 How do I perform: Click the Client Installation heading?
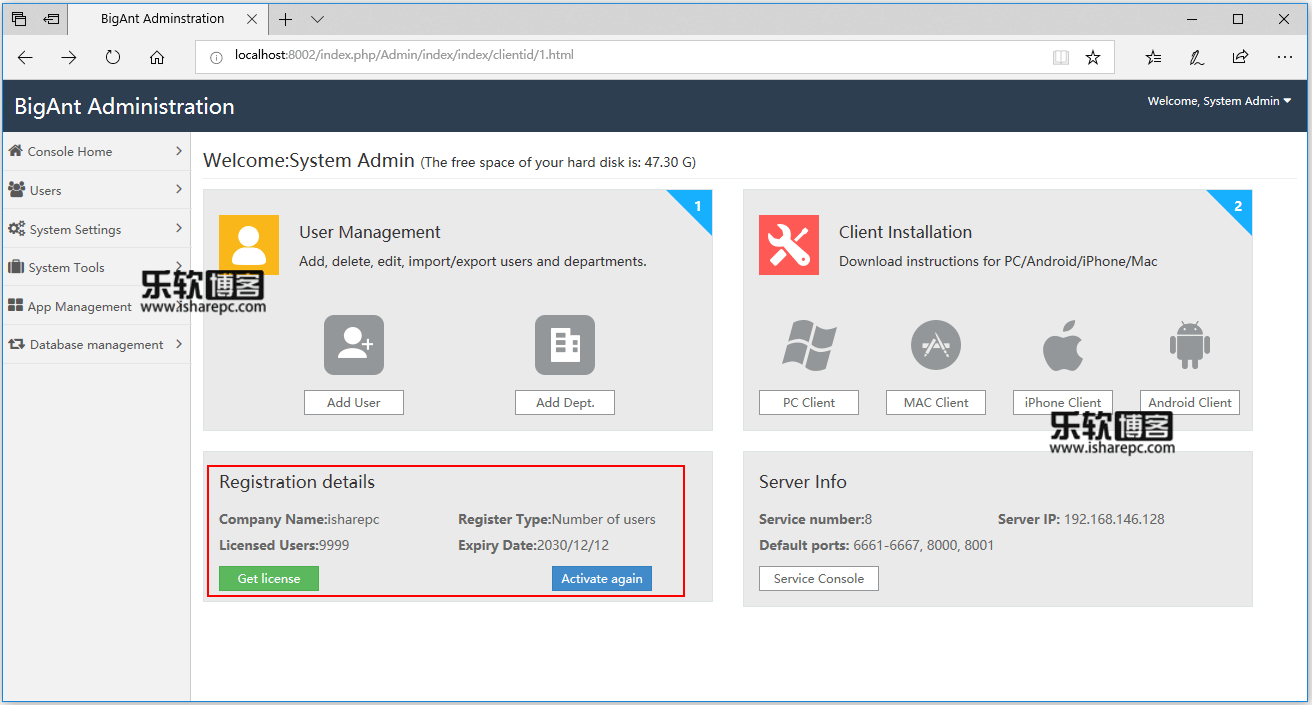906,232
